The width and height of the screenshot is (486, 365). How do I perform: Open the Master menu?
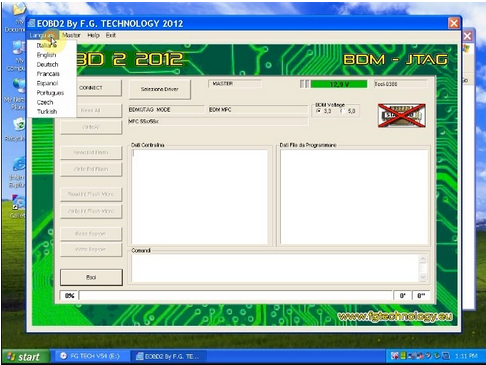(x=71, y=35)
